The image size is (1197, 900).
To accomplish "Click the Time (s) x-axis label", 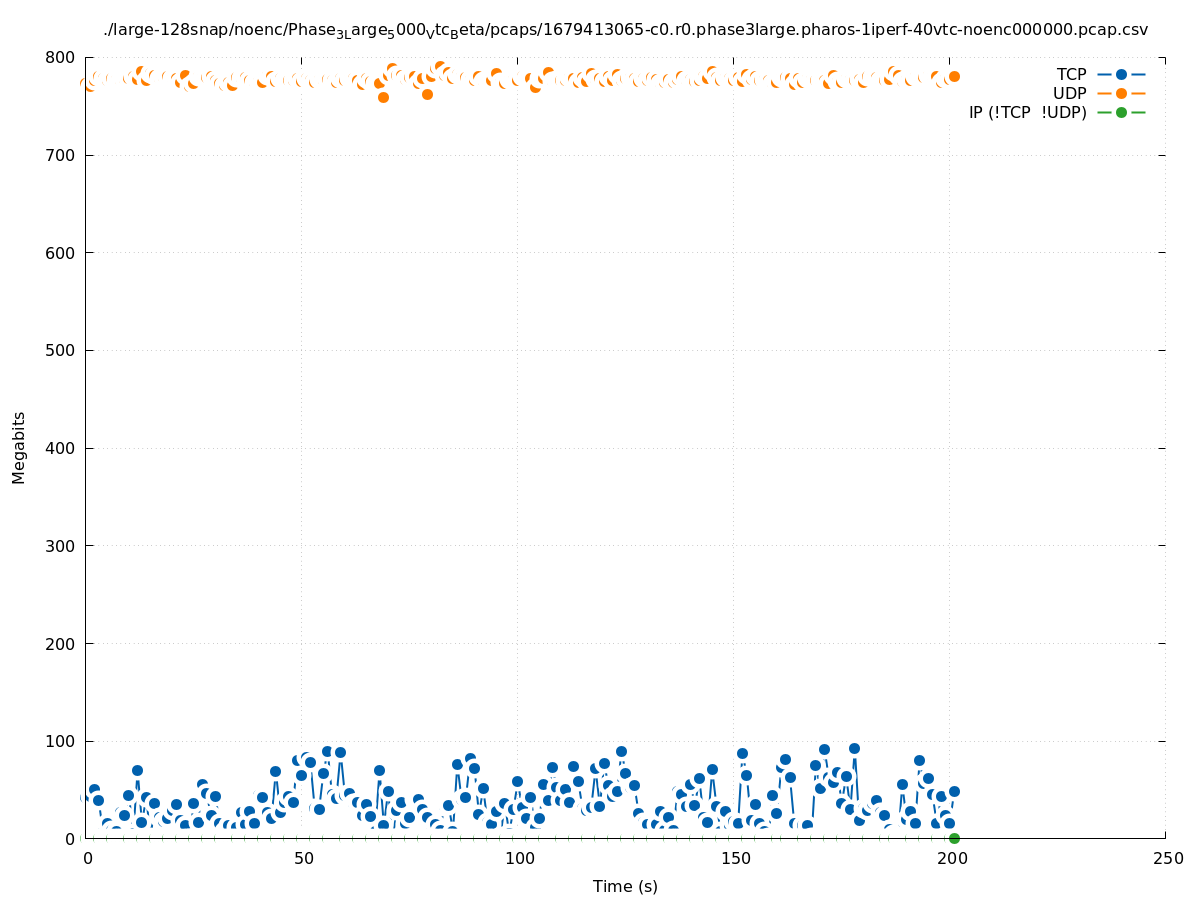I will pyautogui.click(x=625, y=886).
